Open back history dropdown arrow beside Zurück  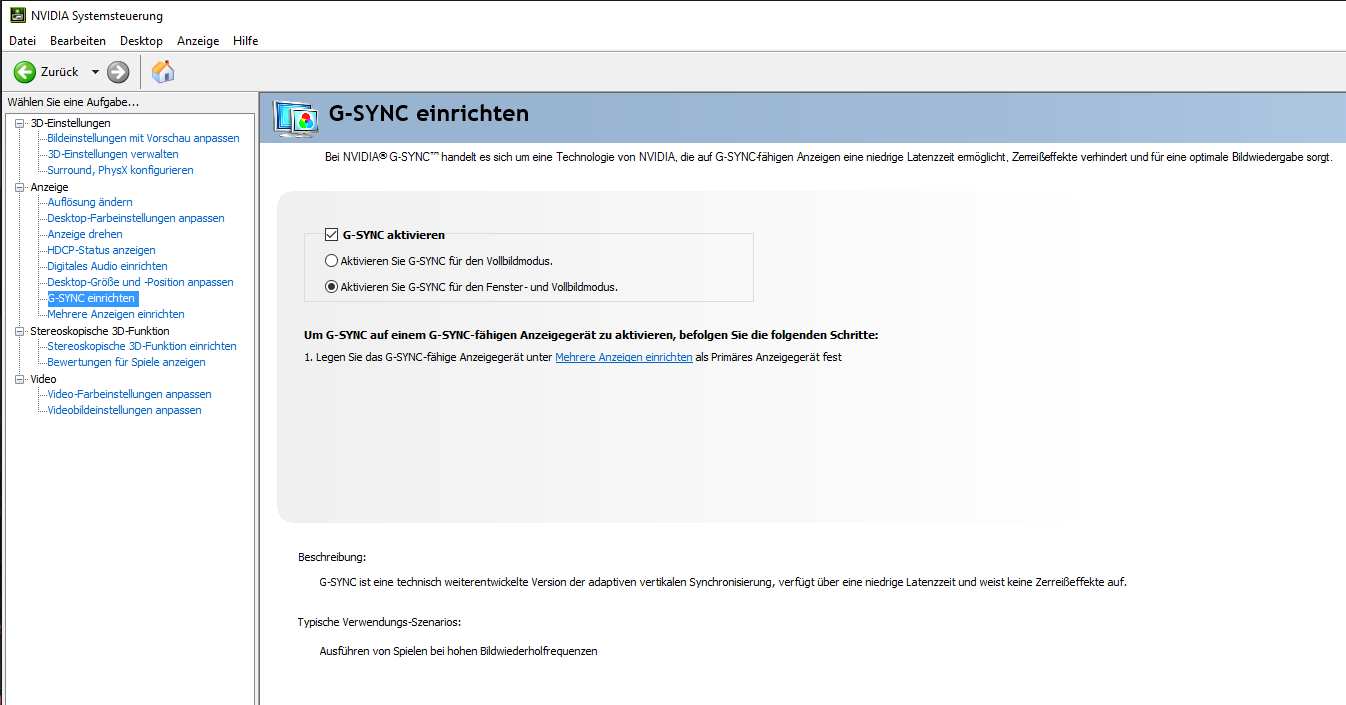pyautogui.click(x=95, y=72)
